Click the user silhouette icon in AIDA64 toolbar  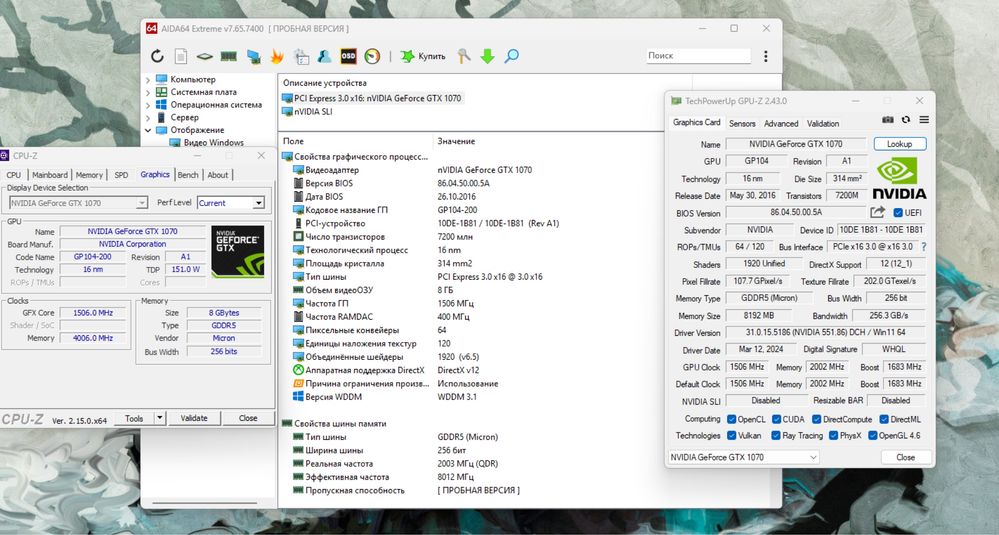[324, 56]
